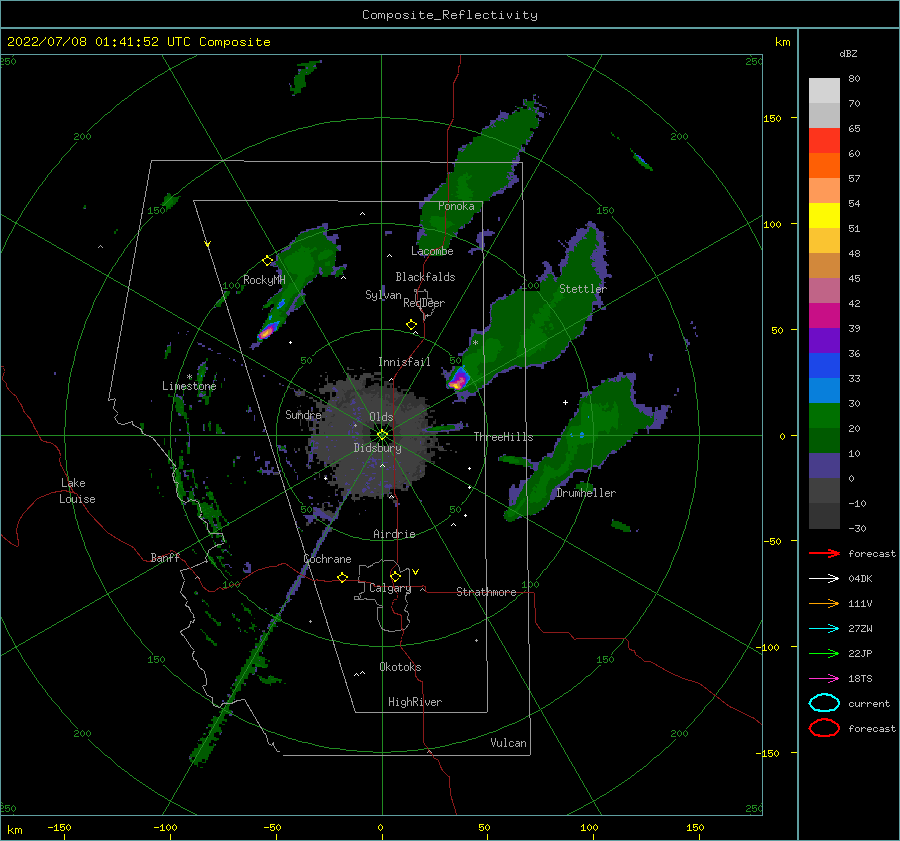The height and width of the screenshot is (841, 900).
Task: Select the orange 111V arrow legend icon
Action: click(824, 603)
